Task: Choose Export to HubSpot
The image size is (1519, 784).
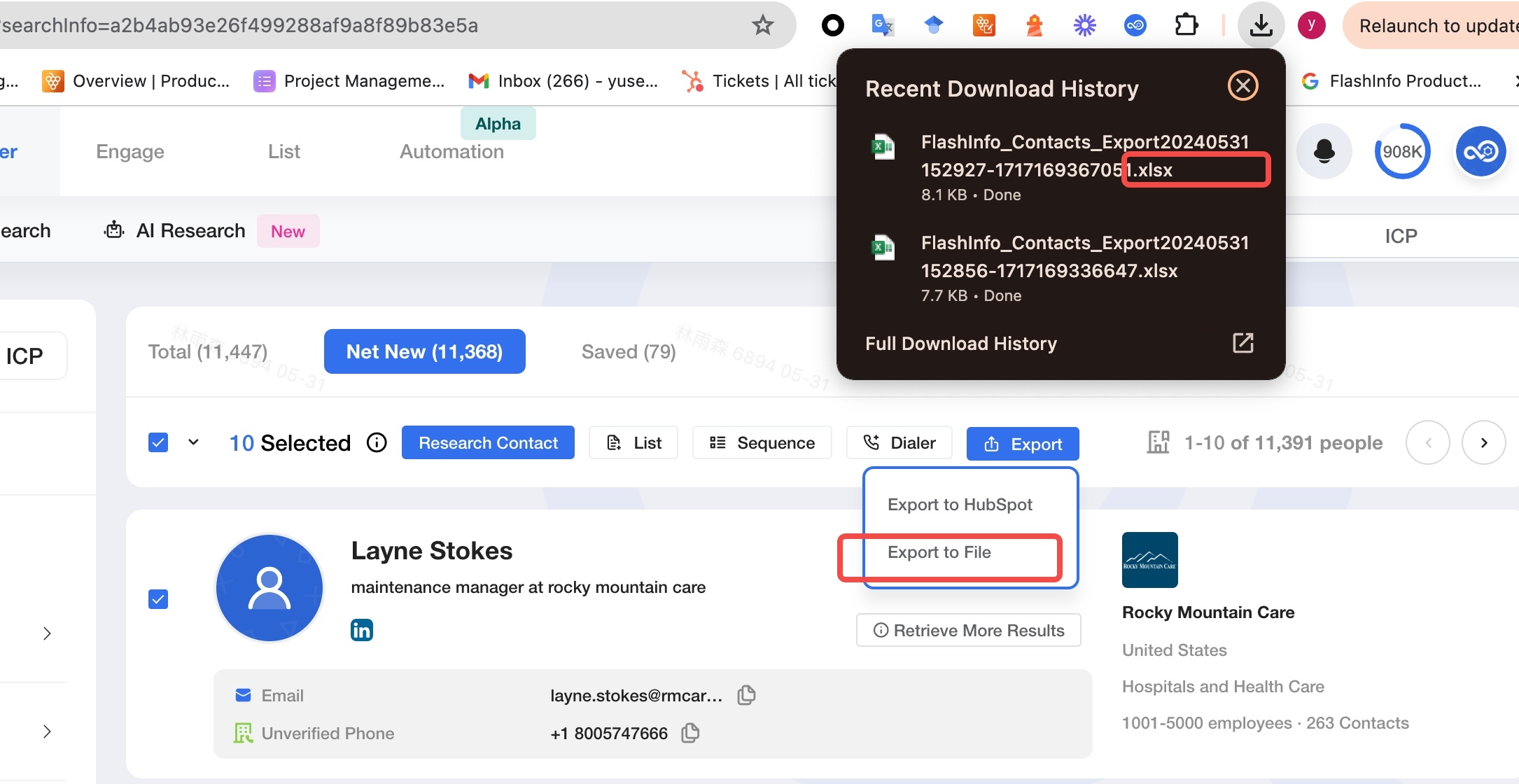Action: point(960,505)
